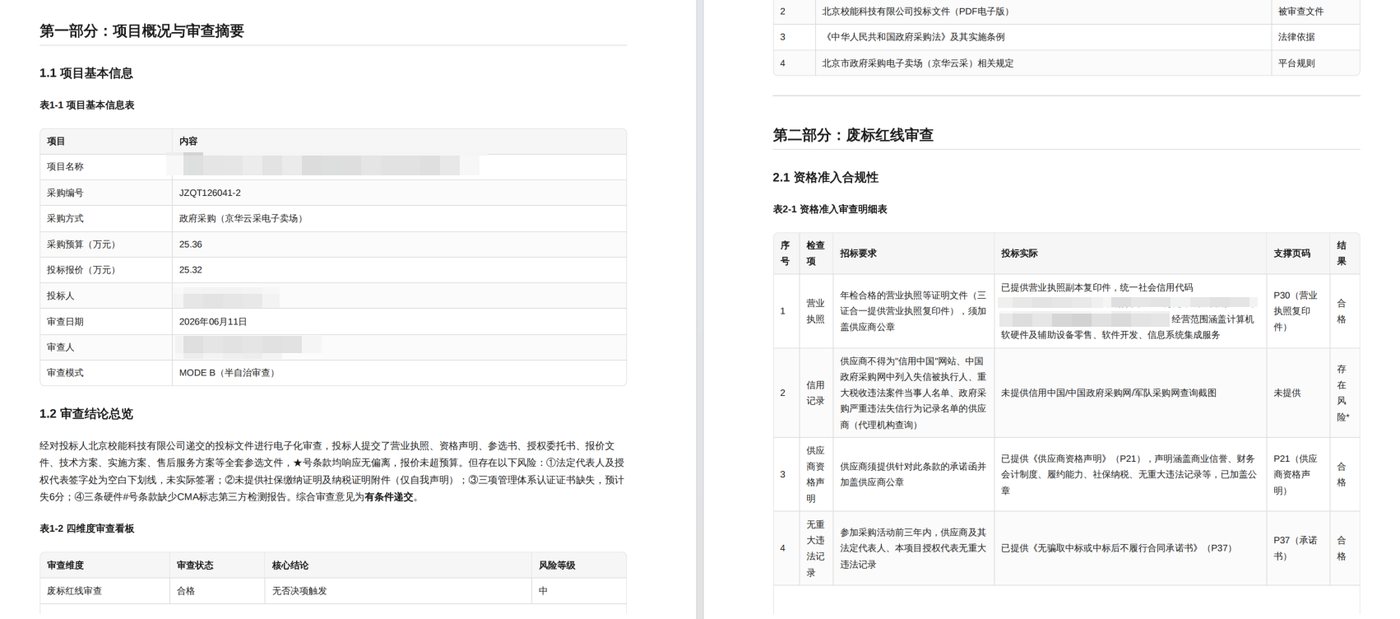The image size is (1400, 619).
Task: Select 政府采购（京华云采电子卖场） cell
Action: click(241, 218)
